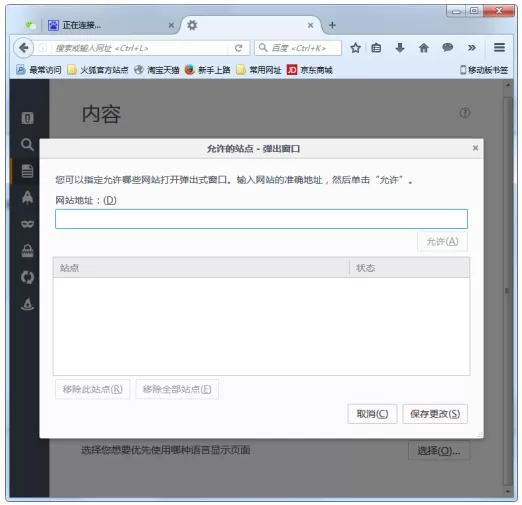Open Sync sidebar icon
This screenshot has height=505, width=522.
[x=27, y=277]
